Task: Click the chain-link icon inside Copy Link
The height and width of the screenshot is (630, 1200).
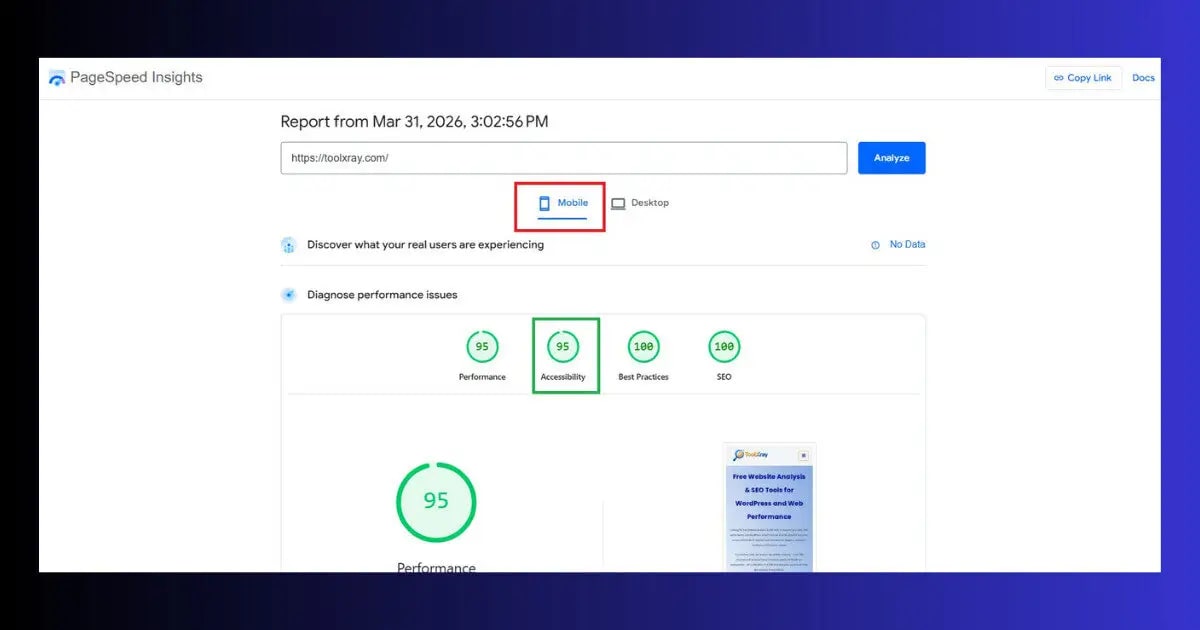Action: coord(1061,77)
